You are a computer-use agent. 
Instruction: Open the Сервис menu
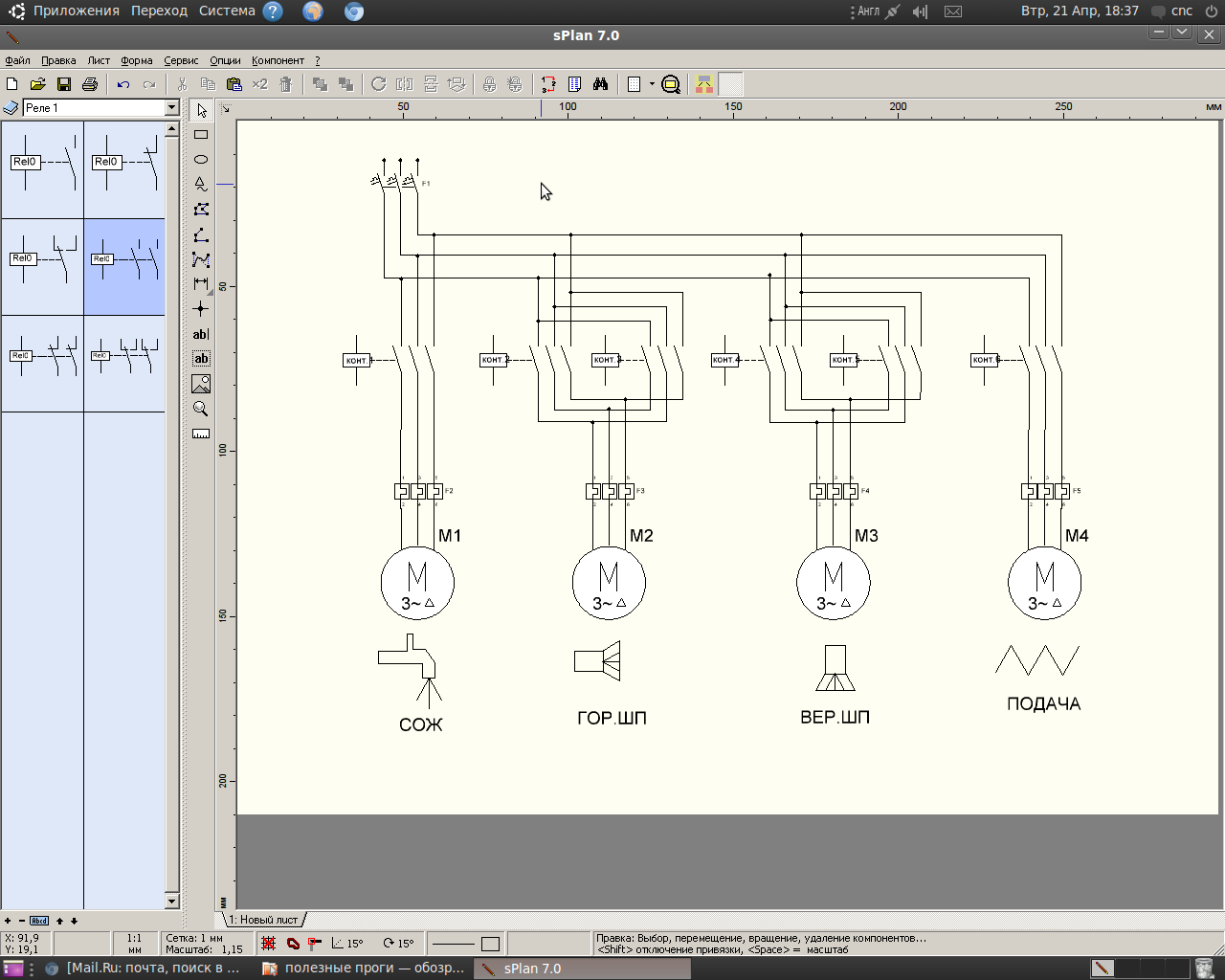(x=181, y=60)
